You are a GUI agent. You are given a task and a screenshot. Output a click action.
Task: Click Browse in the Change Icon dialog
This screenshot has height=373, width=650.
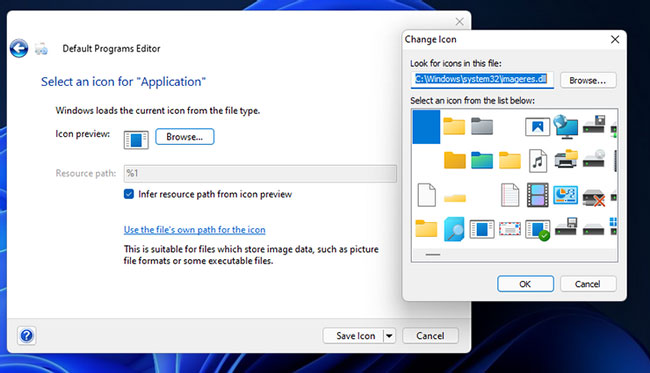[x=588, y=80]
